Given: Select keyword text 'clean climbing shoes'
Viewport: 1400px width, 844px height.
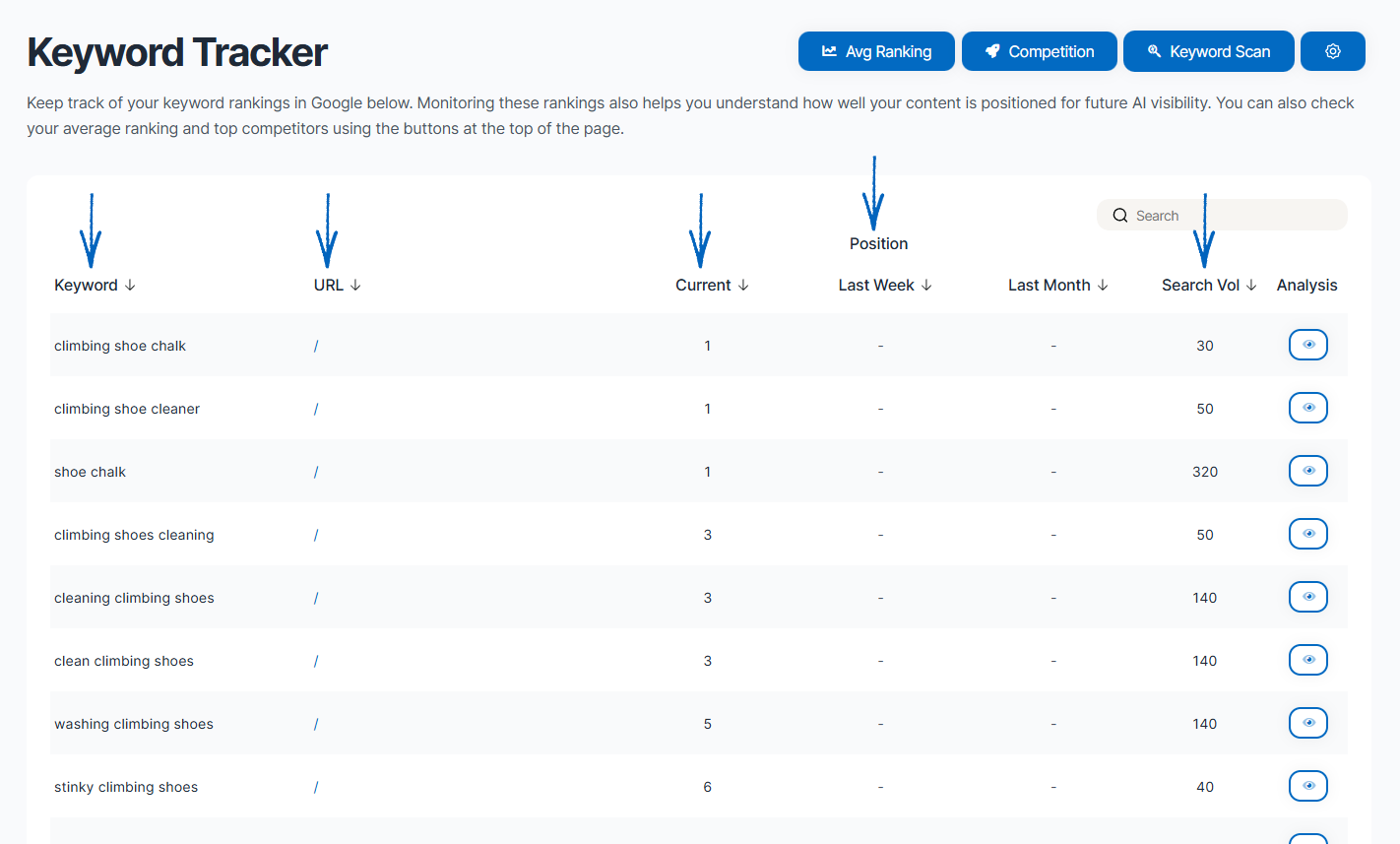Looking at the screenshot, I should pos(124,661).
